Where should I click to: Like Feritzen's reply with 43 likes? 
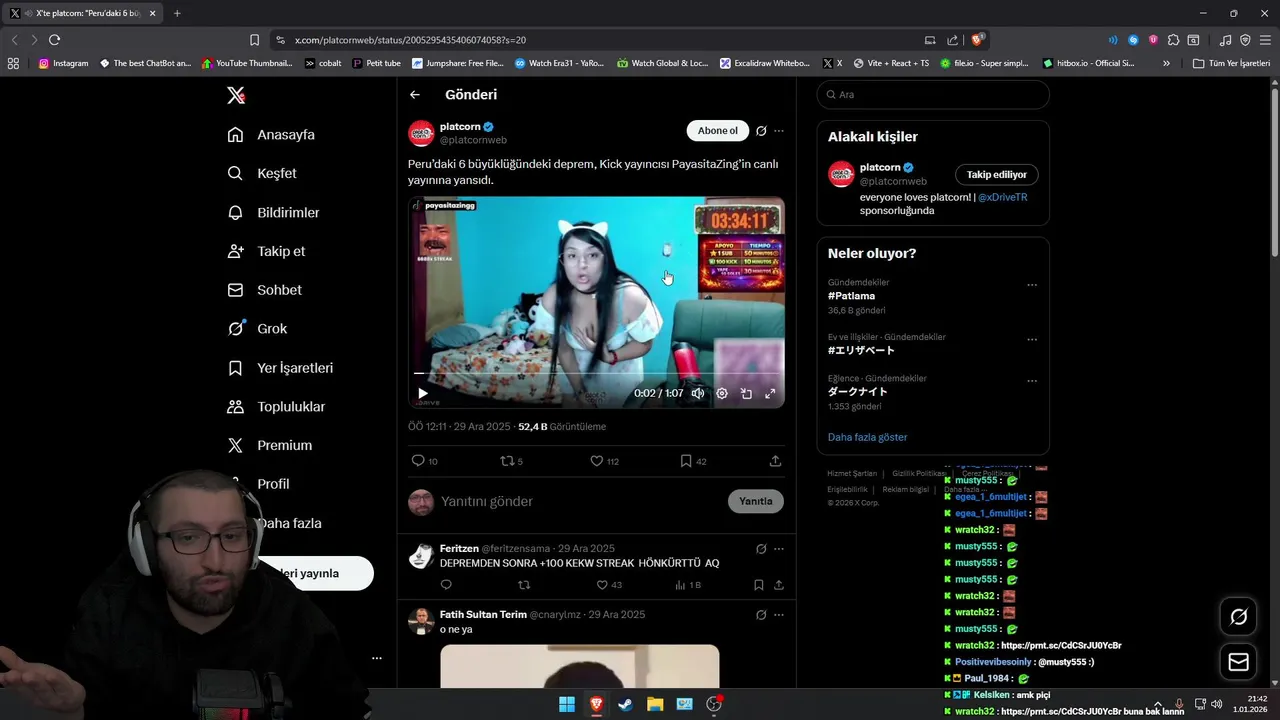click(x=609, y=585)
